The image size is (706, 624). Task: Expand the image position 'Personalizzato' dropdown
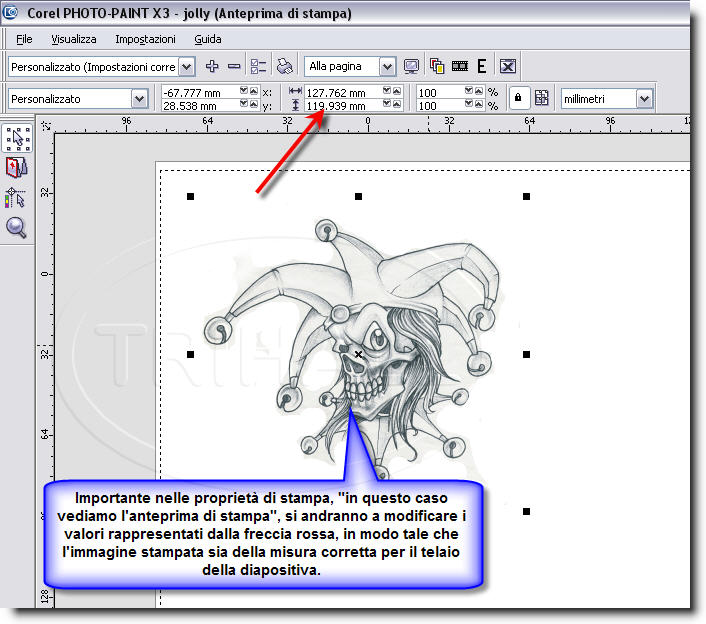140,99
